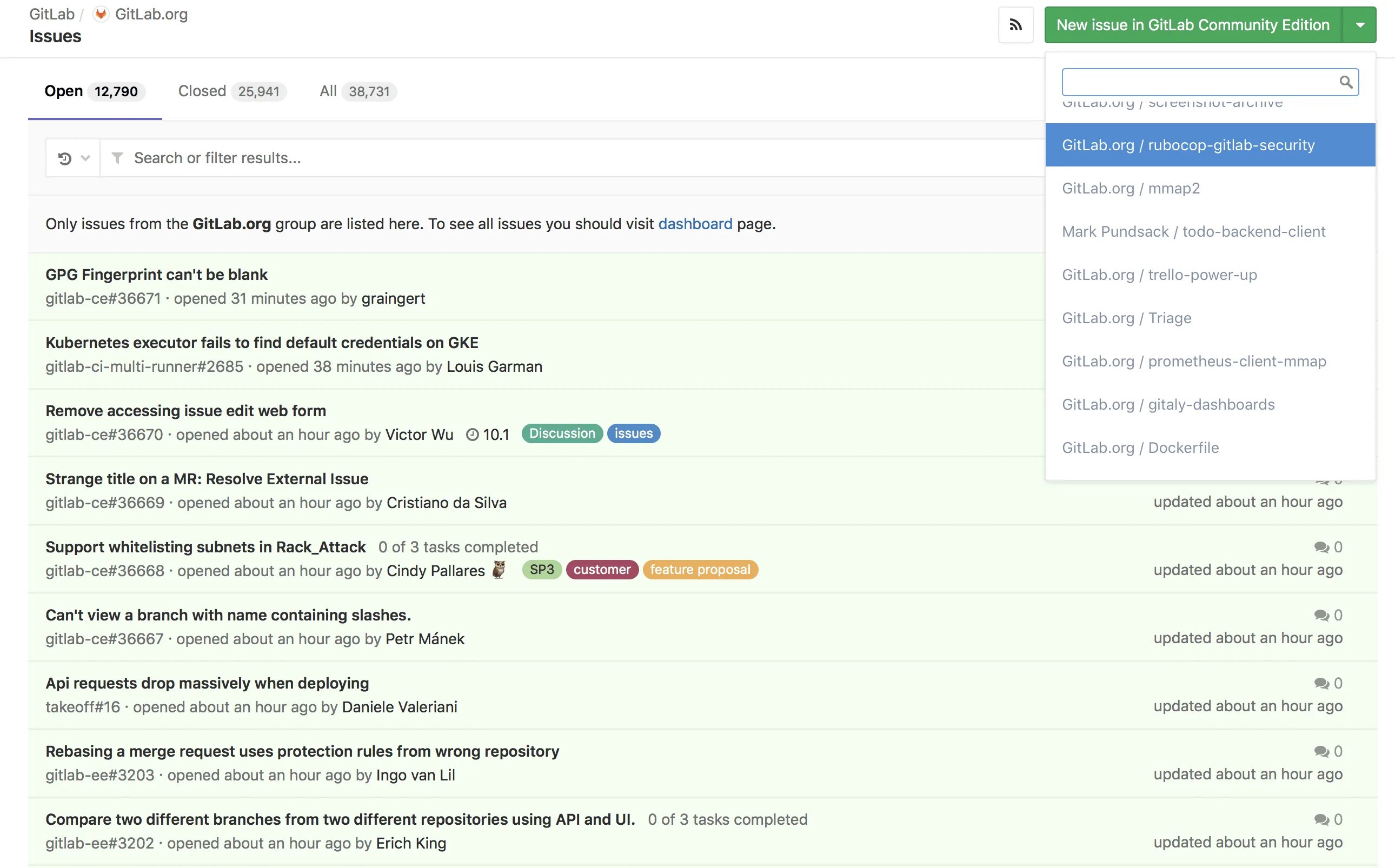Screen dimensions: 1395x868
Task: Open author Petr Mánek profile
Action: pos(424,639)
